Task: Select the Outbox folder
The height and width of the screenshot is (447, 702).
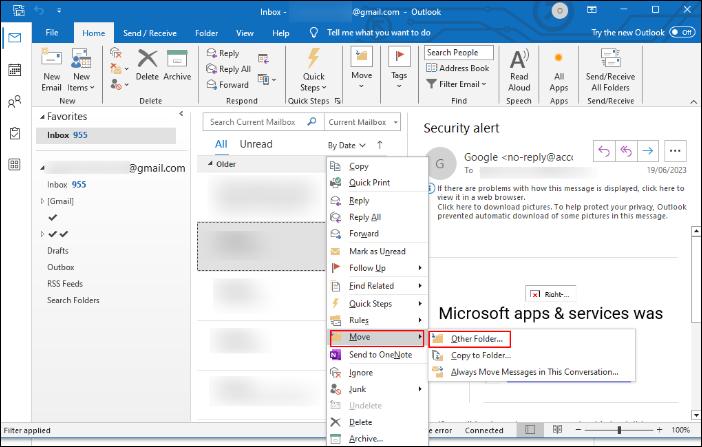Action: [60, 267]
